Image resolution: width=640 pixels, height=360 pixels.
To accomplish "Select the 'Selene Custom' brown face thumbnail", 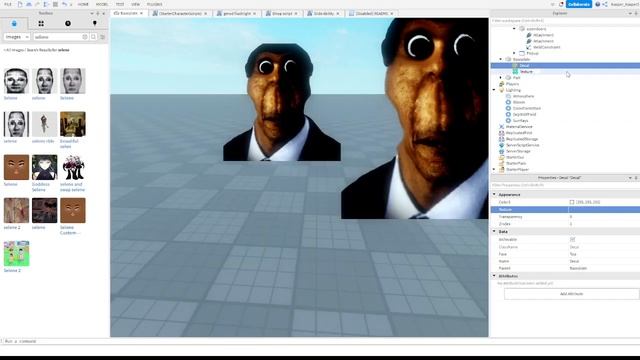I will (73, 210).
